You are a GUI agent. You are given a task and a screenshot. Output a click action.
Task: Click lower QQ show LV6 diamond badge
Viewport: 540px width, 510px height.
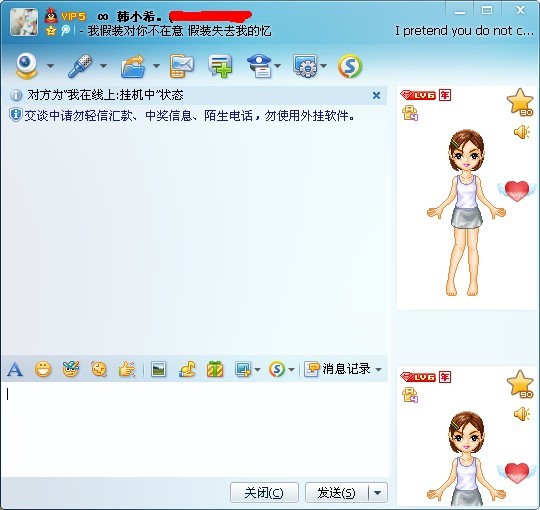point(418,377)
